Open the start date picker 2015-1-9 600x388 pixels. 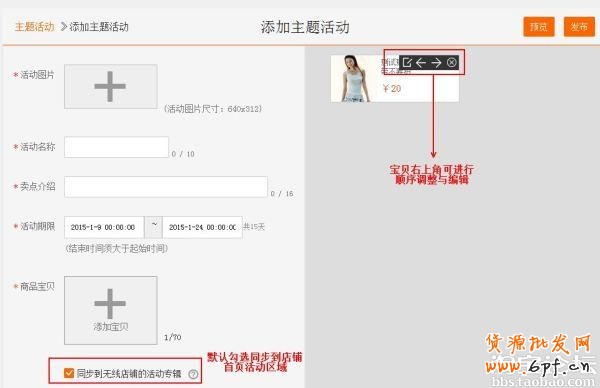[x=104, y=227]
